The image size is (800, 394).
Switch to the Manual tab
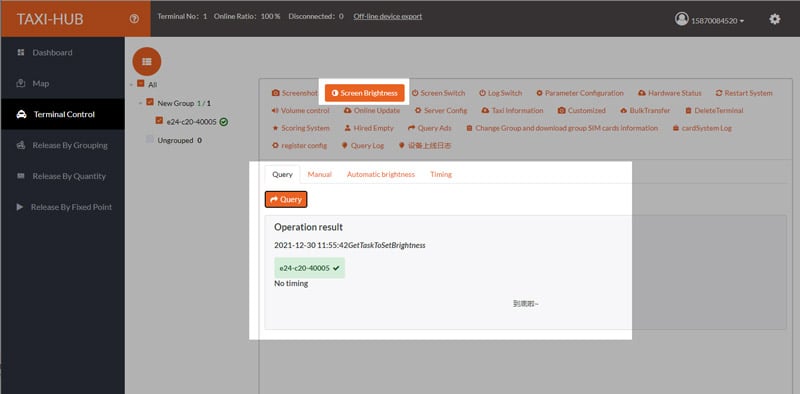tap(319, 175)
